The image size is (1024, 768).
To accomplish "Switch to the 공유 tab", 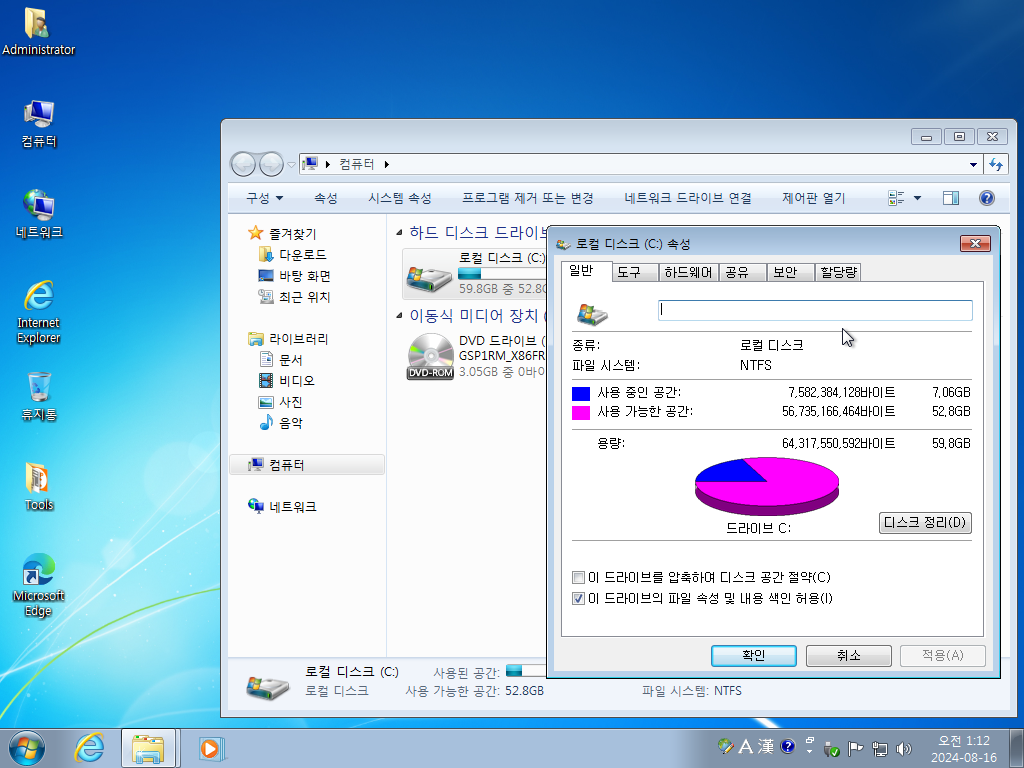I will [743, 272].
